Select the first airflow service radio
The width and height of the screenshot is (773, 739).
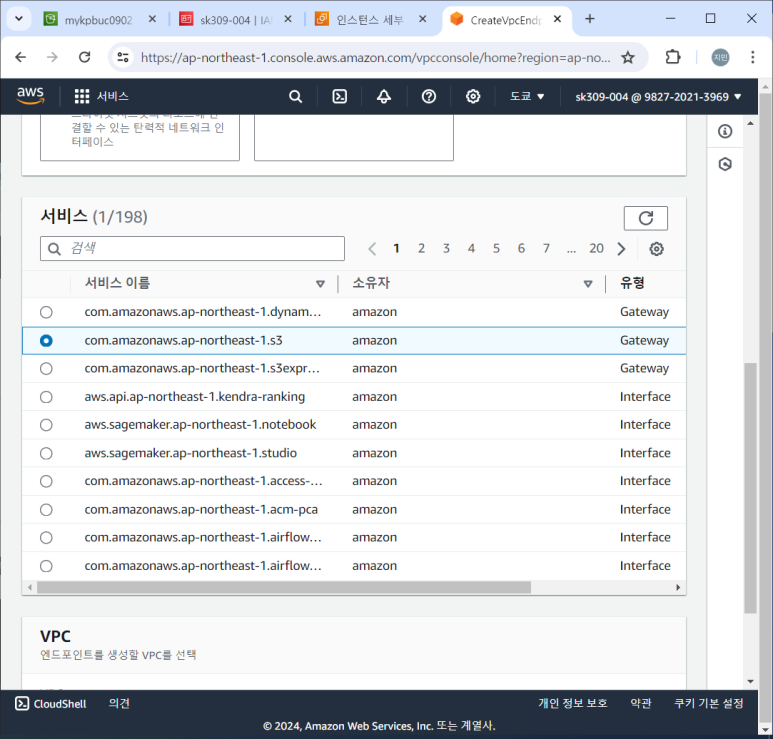point(46,537)
